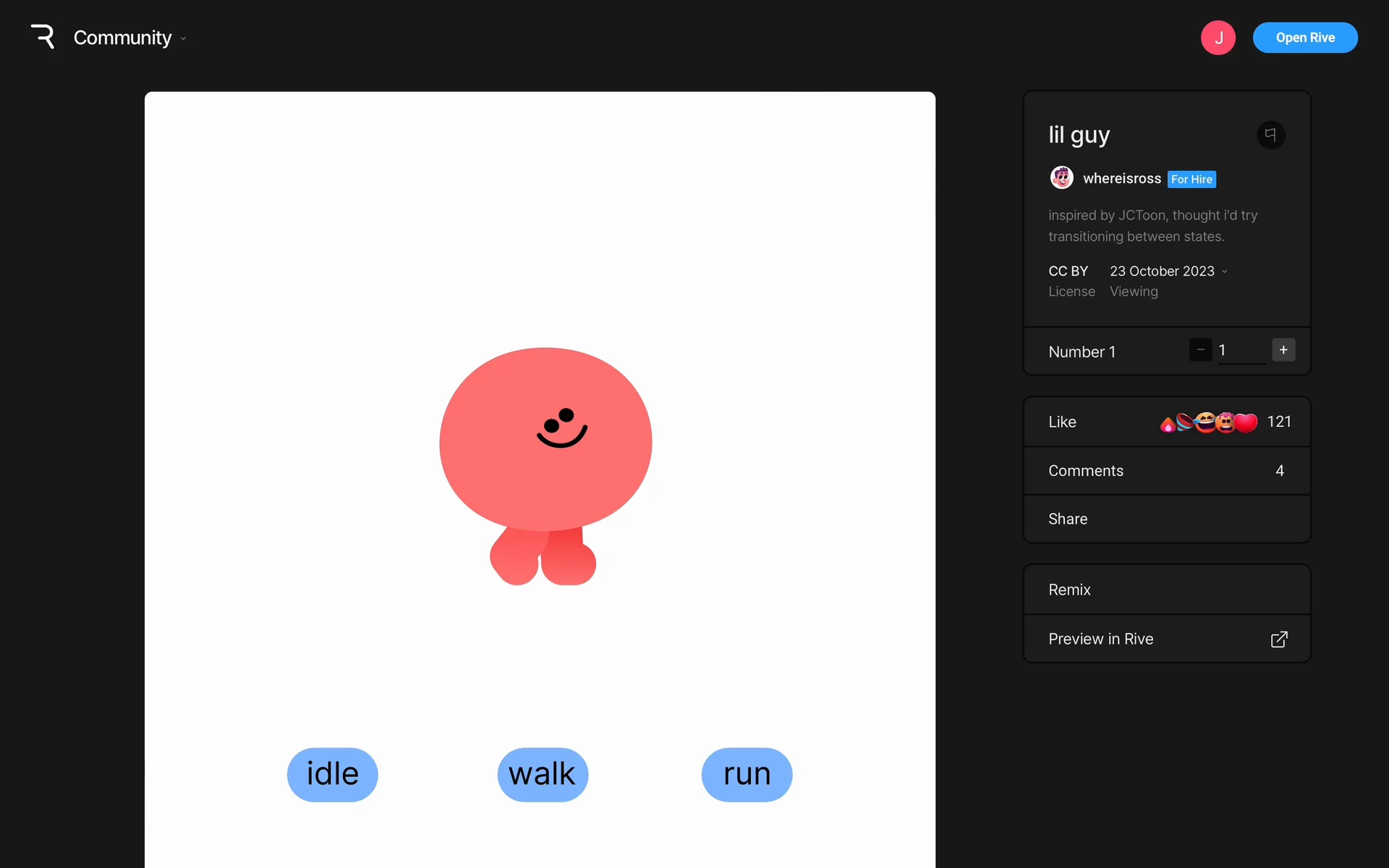Click the Number 1 value input field
This screenshot has width=1389, height=868.
[x=1241, y=351]
